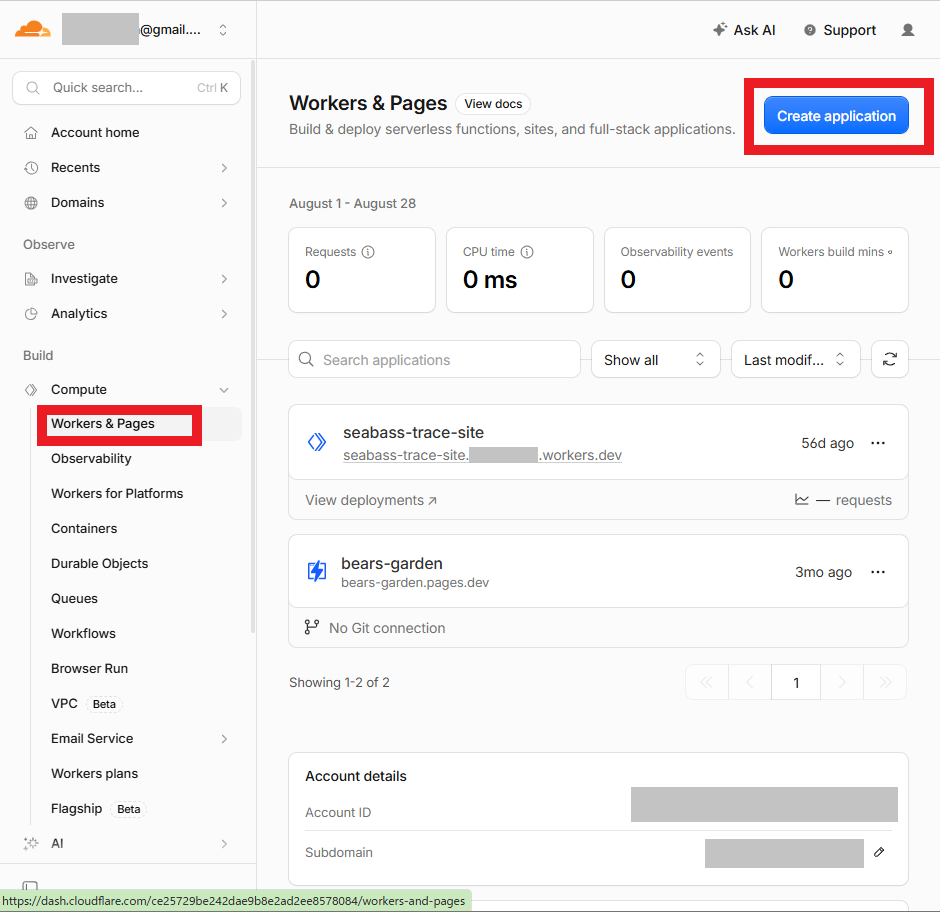Open Workers plans page
Image resolution: width=940 pixels, height=912 pixels.
94,773
